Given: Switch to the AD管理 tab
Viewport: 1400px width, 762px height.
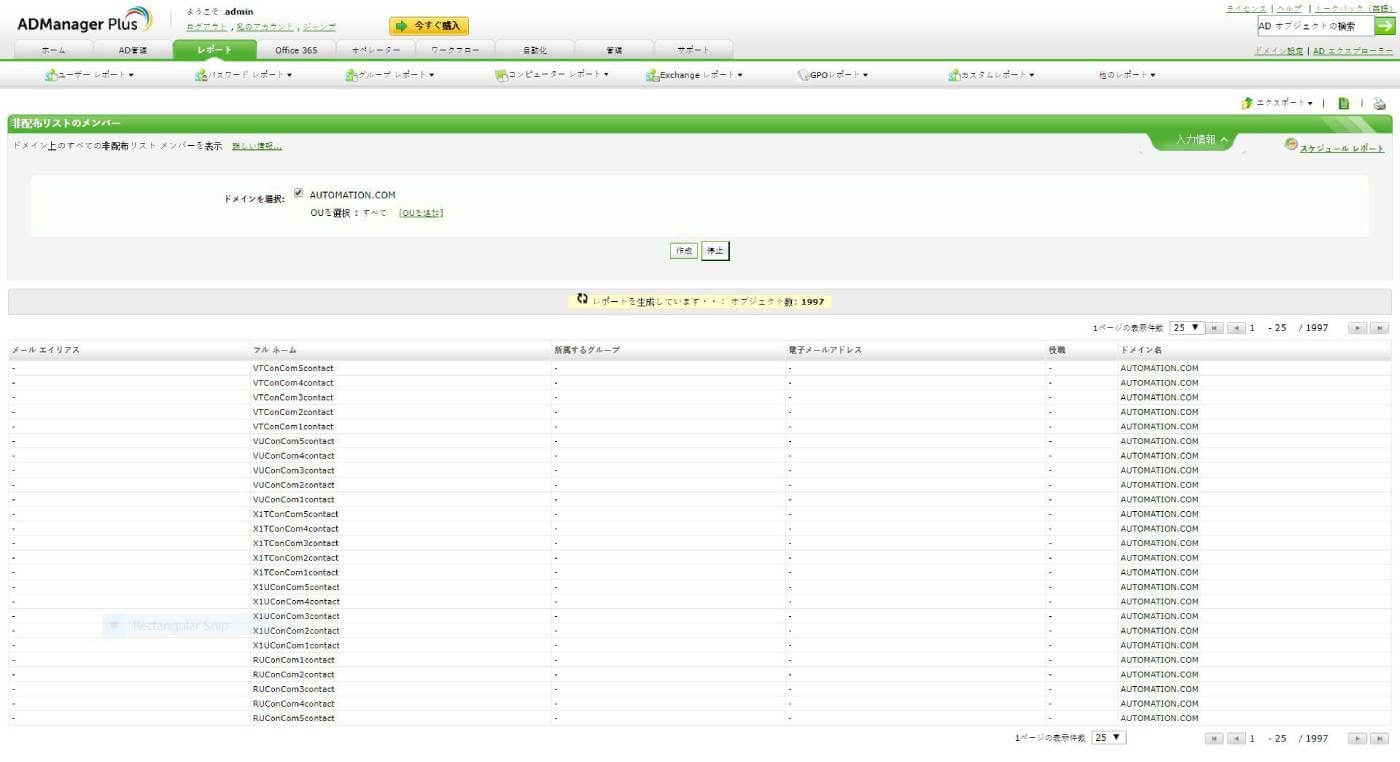Looking at the screenshot, I should (x=133, y=50).
